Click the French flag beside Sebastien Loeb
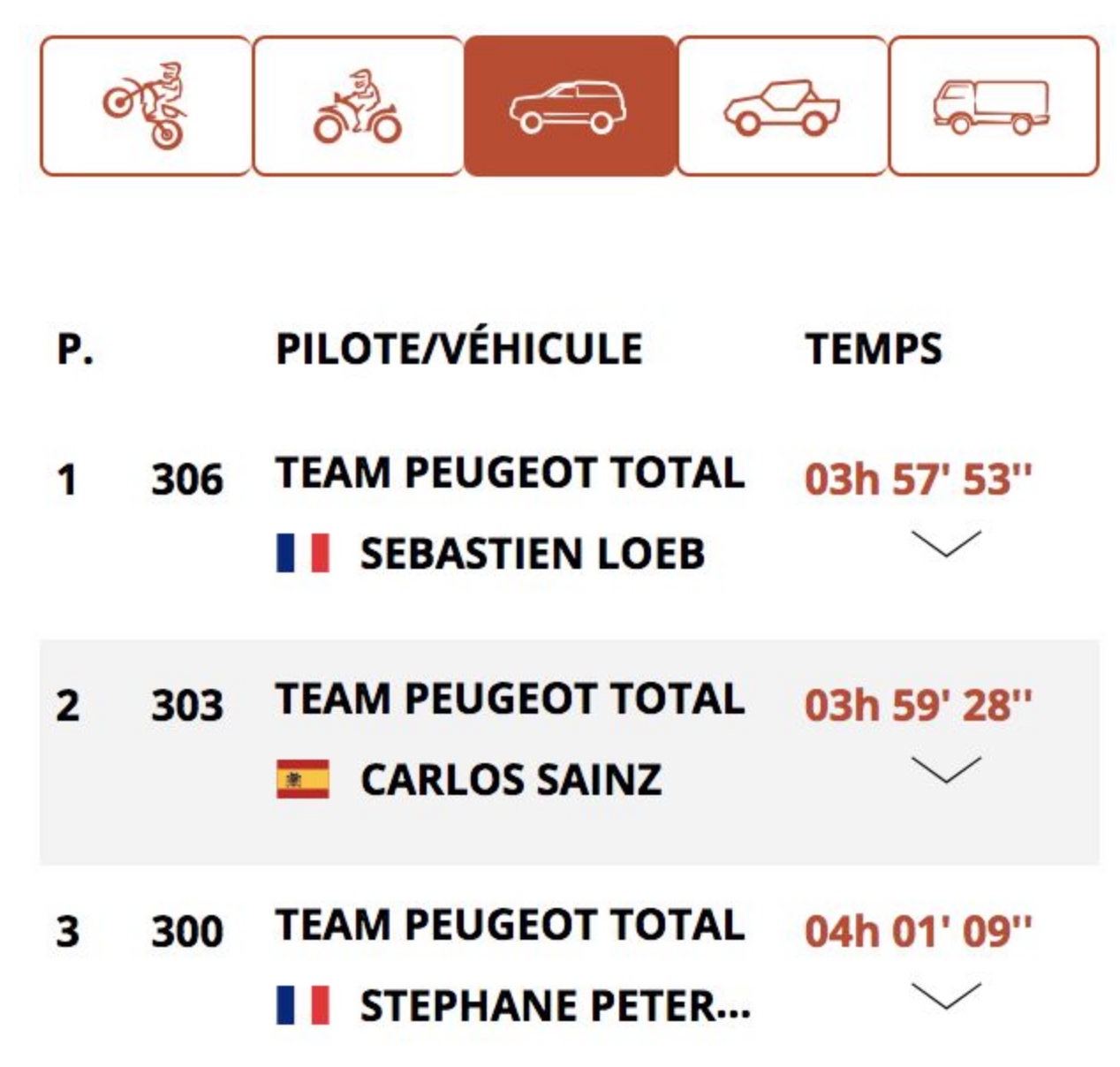Image resolution: width=1120 pixels, height=1067 pixels. coord(303,553)
